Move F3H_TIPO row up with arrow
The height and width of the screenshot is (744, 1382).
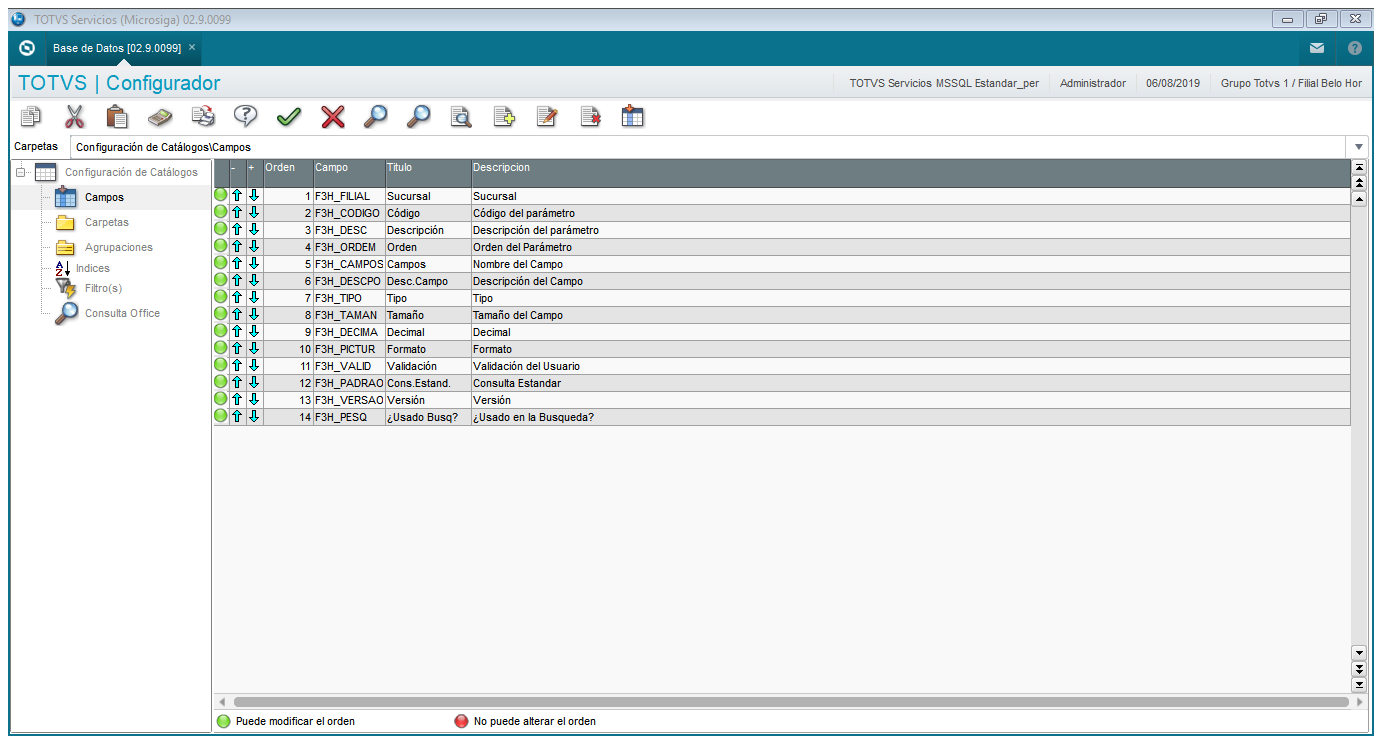238,298
